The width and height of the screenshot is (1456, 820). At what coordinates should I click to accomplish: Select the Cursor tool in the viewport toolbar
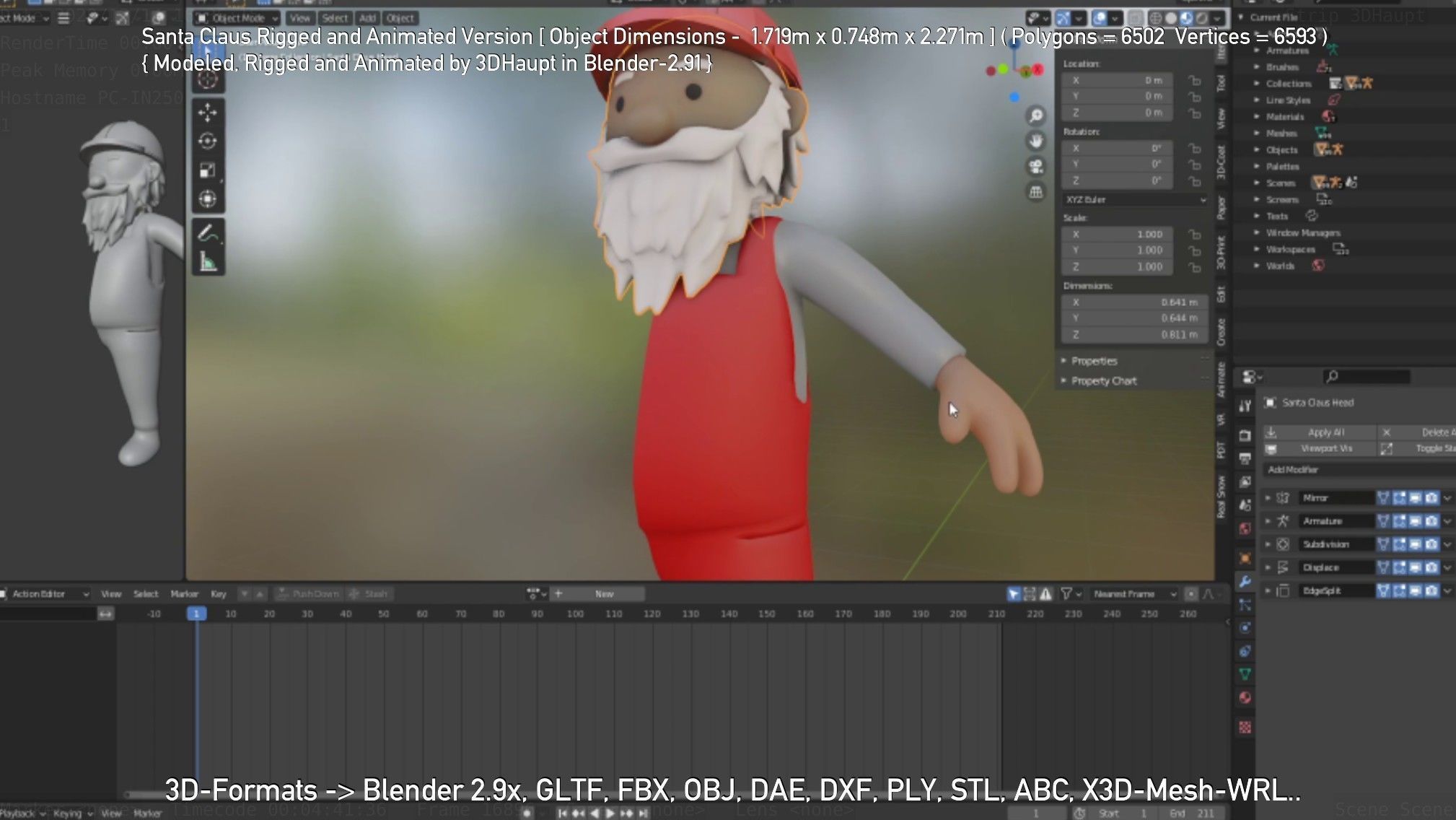coord(208,79)
